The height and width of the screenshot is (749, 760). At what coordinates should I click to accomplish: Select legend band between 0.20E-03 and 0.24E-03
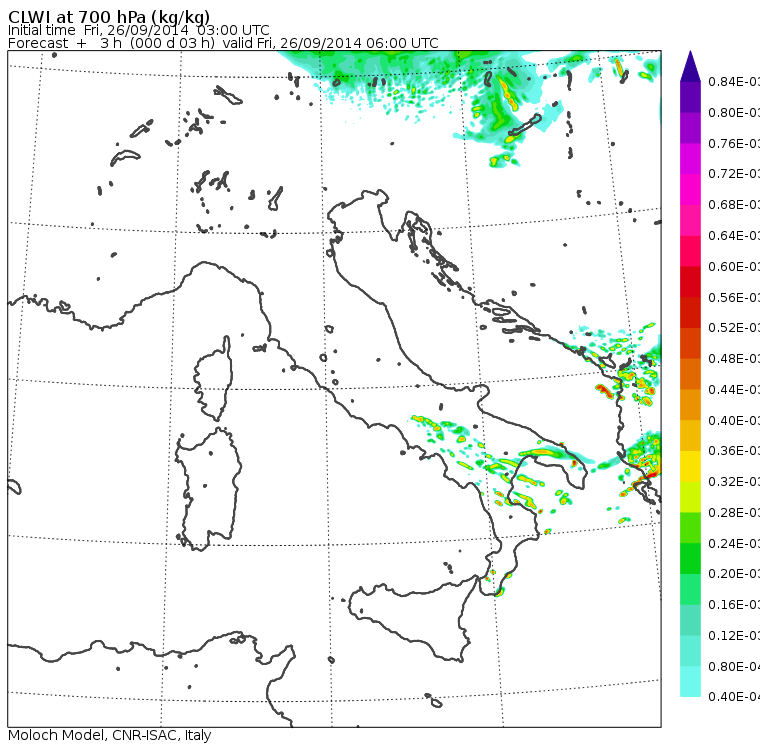pyautogui.click(x=690, y=558)
